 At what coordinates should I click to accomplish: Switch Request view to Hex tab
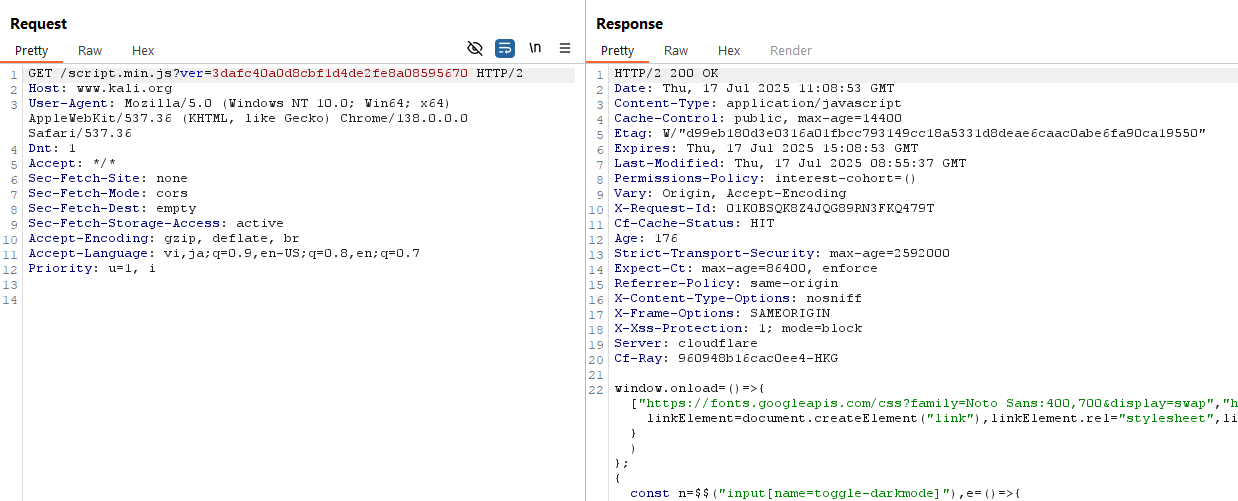click(x=143, y=50)
